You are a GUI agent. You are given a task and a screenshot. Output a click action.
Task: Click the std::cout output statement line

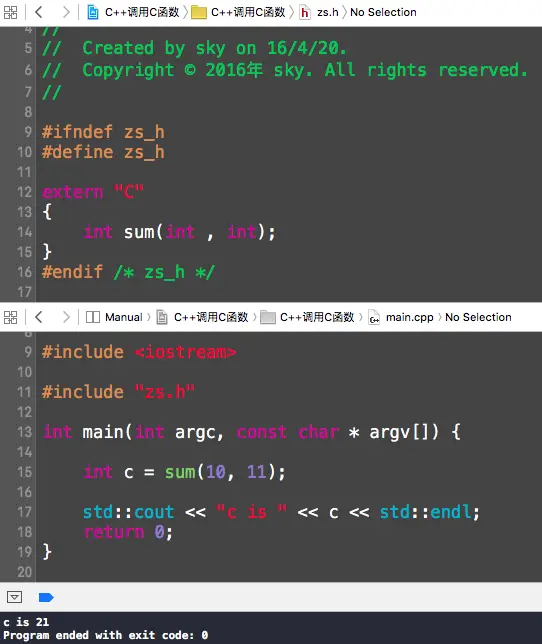[x=281, y=512]
